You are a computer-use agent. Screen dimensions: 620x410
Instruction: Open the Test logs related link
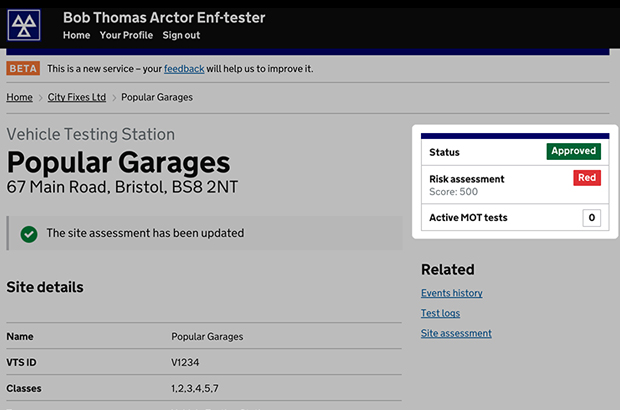pos(440,313)
